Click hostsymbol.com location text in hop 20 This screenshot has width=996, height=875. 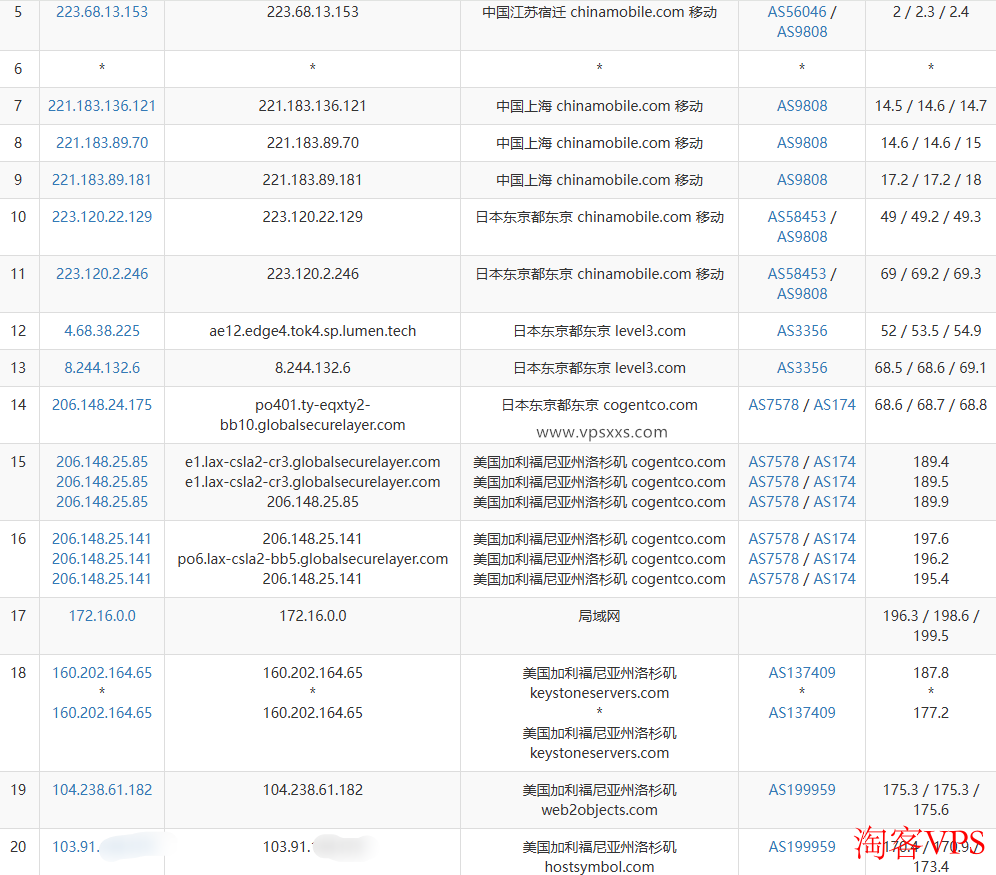599,867
